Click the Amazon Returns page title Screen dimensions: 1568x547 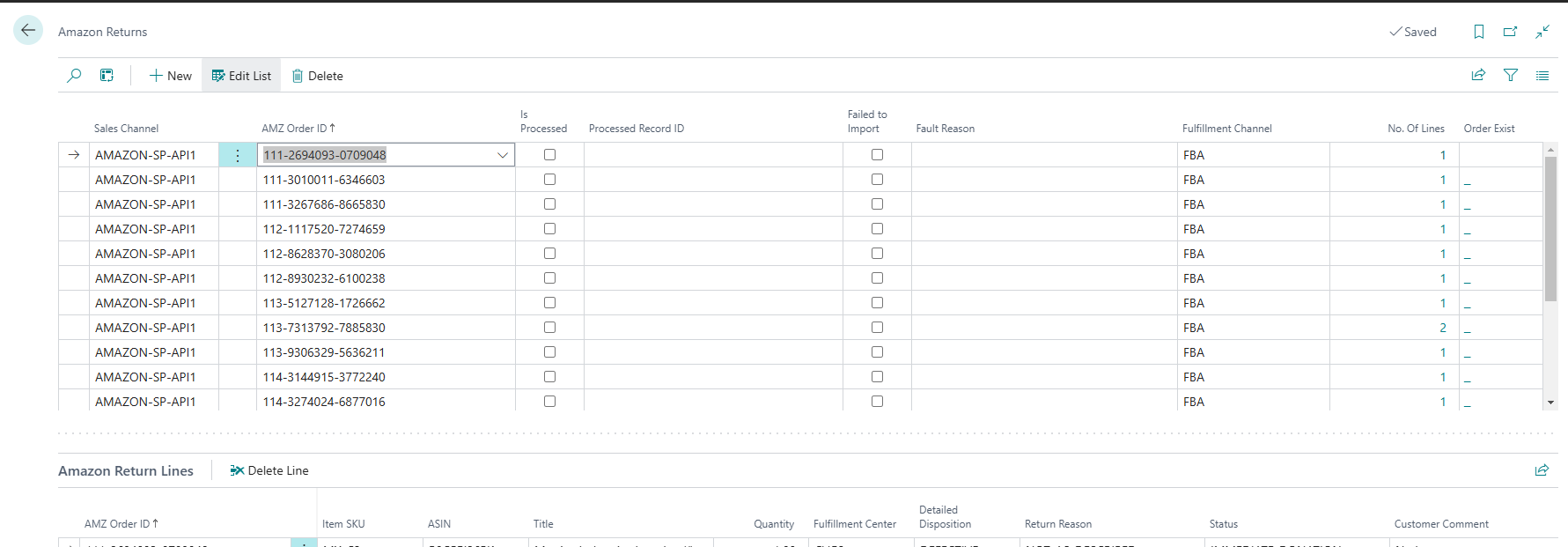click(103, 32)
